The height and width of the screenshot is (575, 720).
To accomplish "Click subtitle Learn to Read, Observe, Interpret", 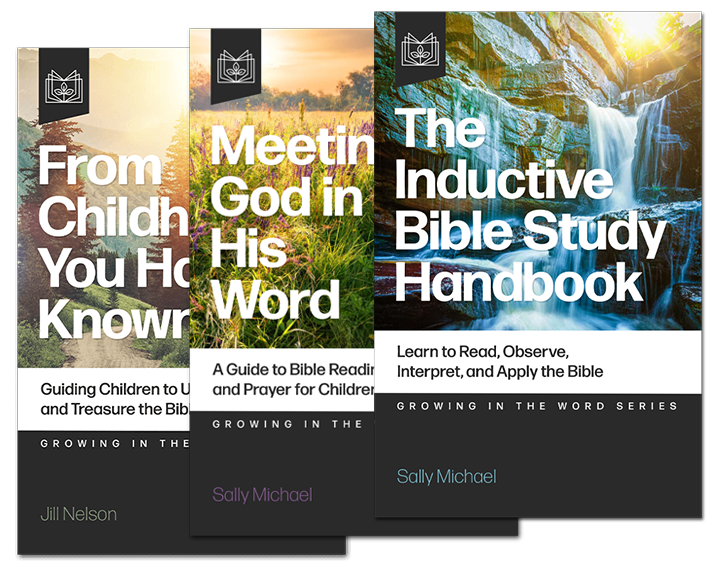I will 500,361.
